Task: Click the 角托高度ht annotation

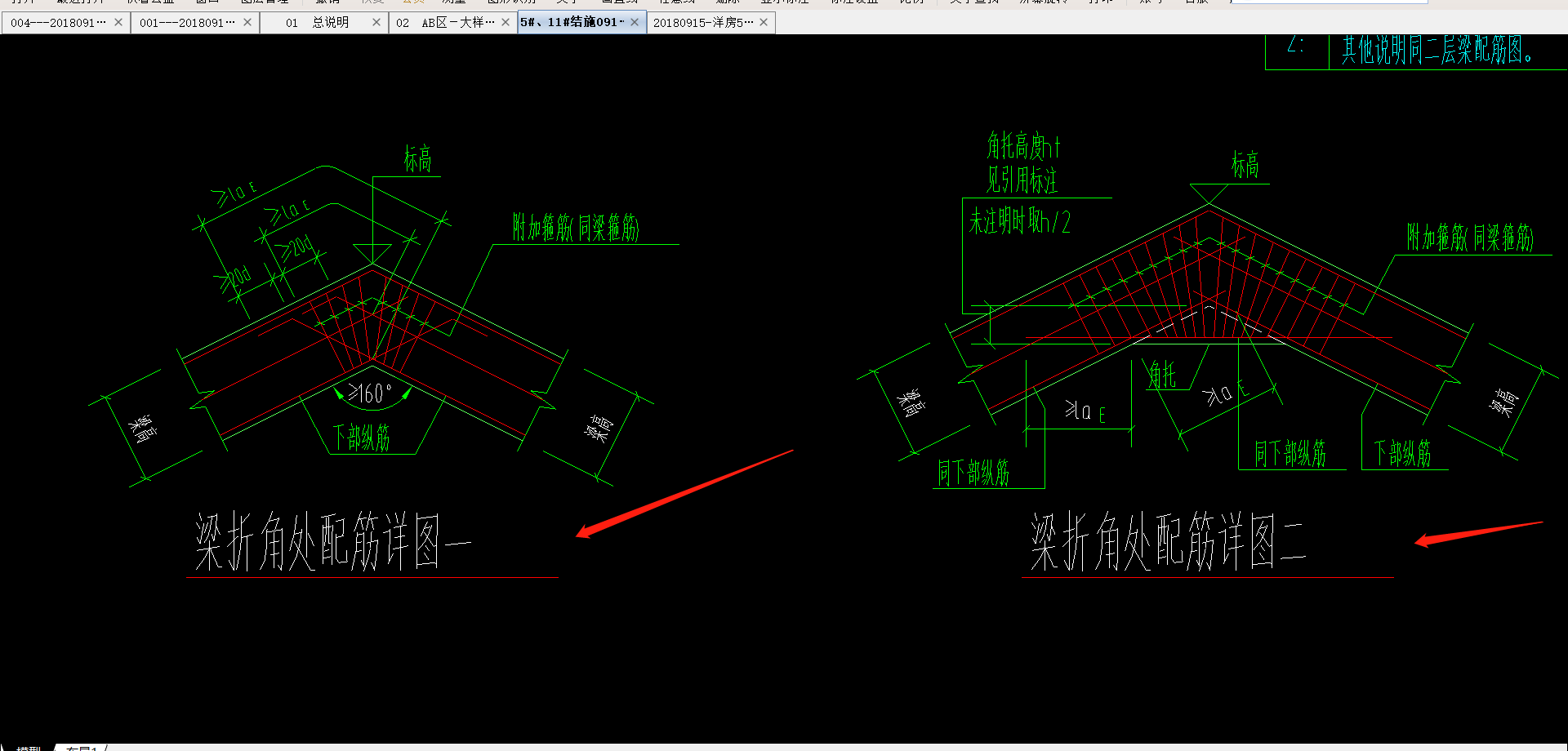Action: pos(1022,147)
